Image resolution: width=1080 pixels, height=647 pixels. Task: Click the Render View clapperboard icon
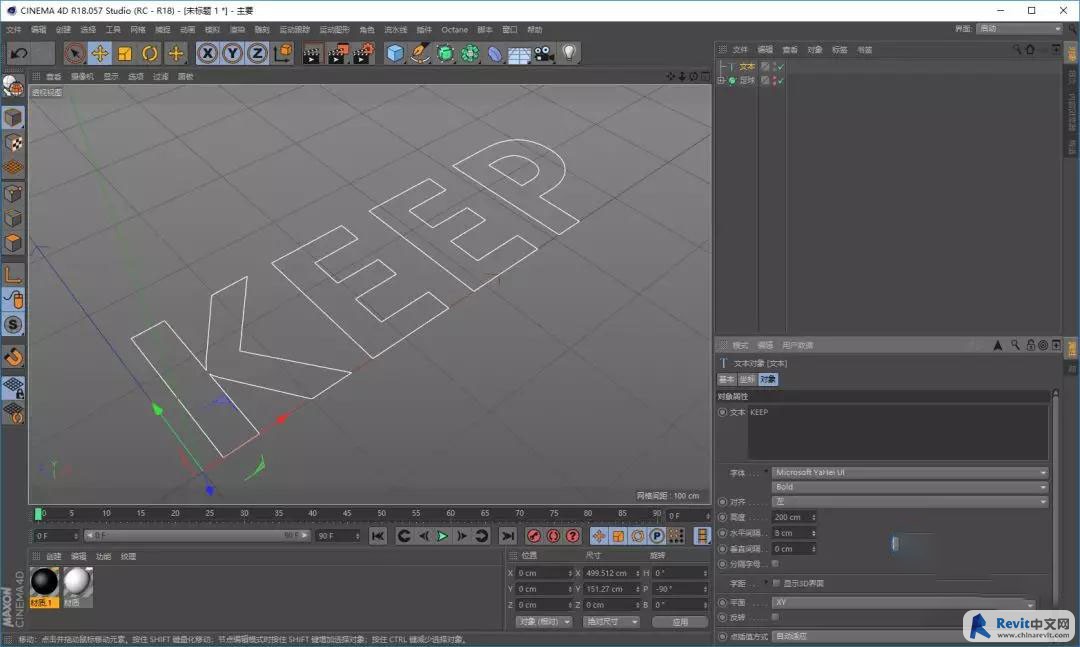tap(312, 53)
